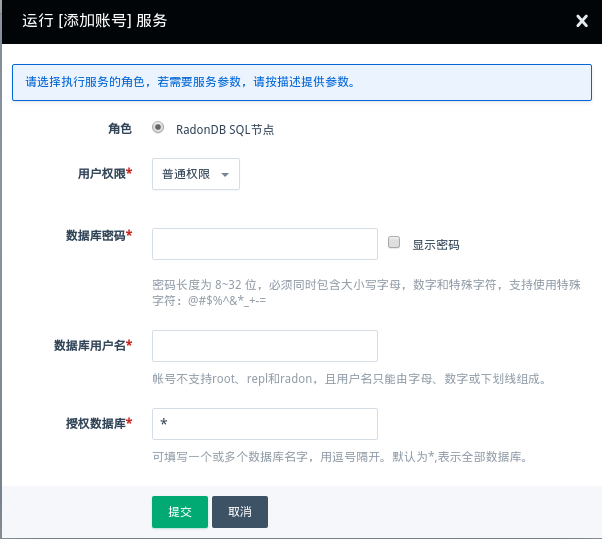Click the RadonDB SQL节点 role label text
Viewport: 602px width, 539px height.
225,129
